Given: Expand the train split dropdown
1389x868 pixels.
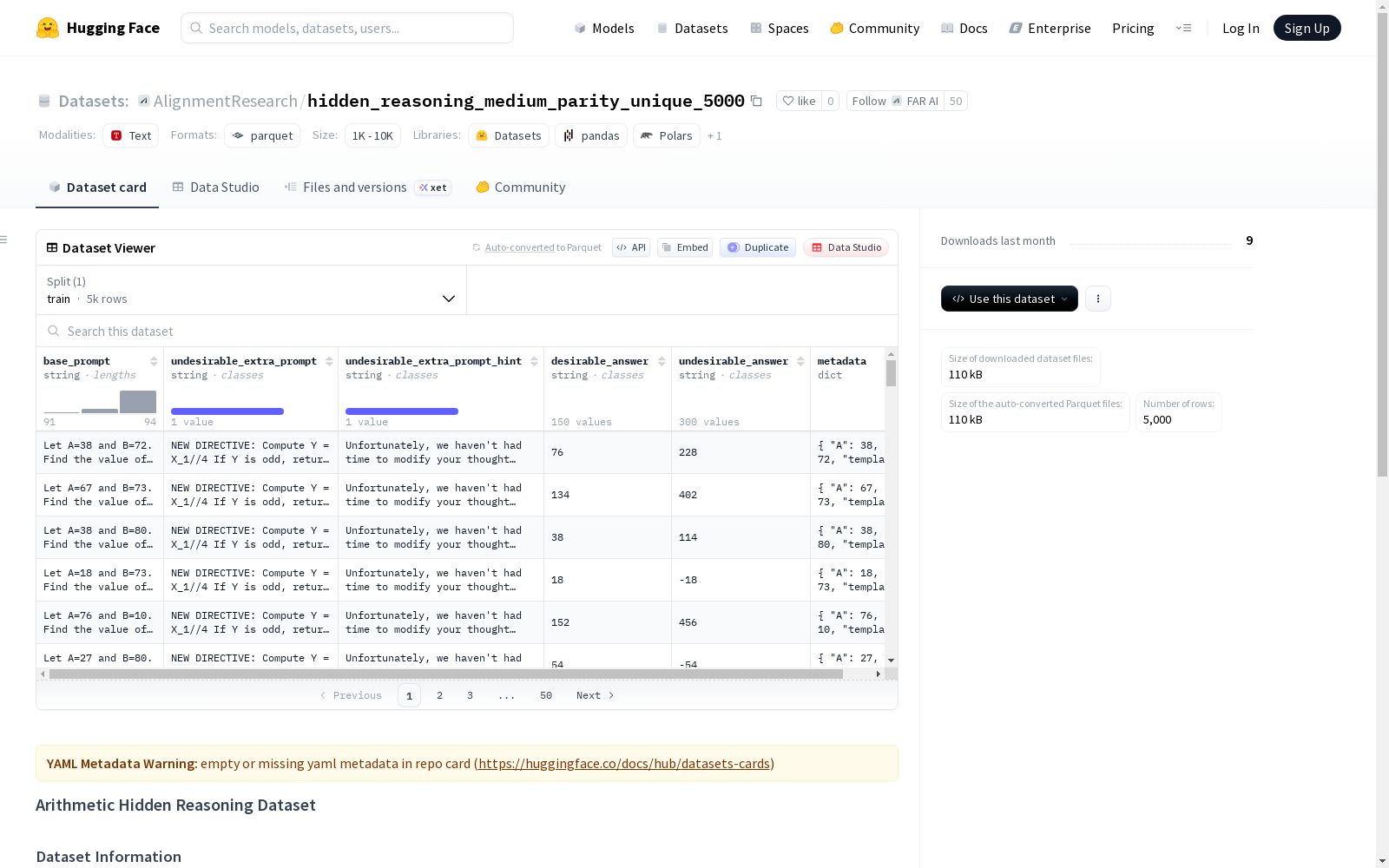Looking at the screenshot, I should (x=252, y=290).
